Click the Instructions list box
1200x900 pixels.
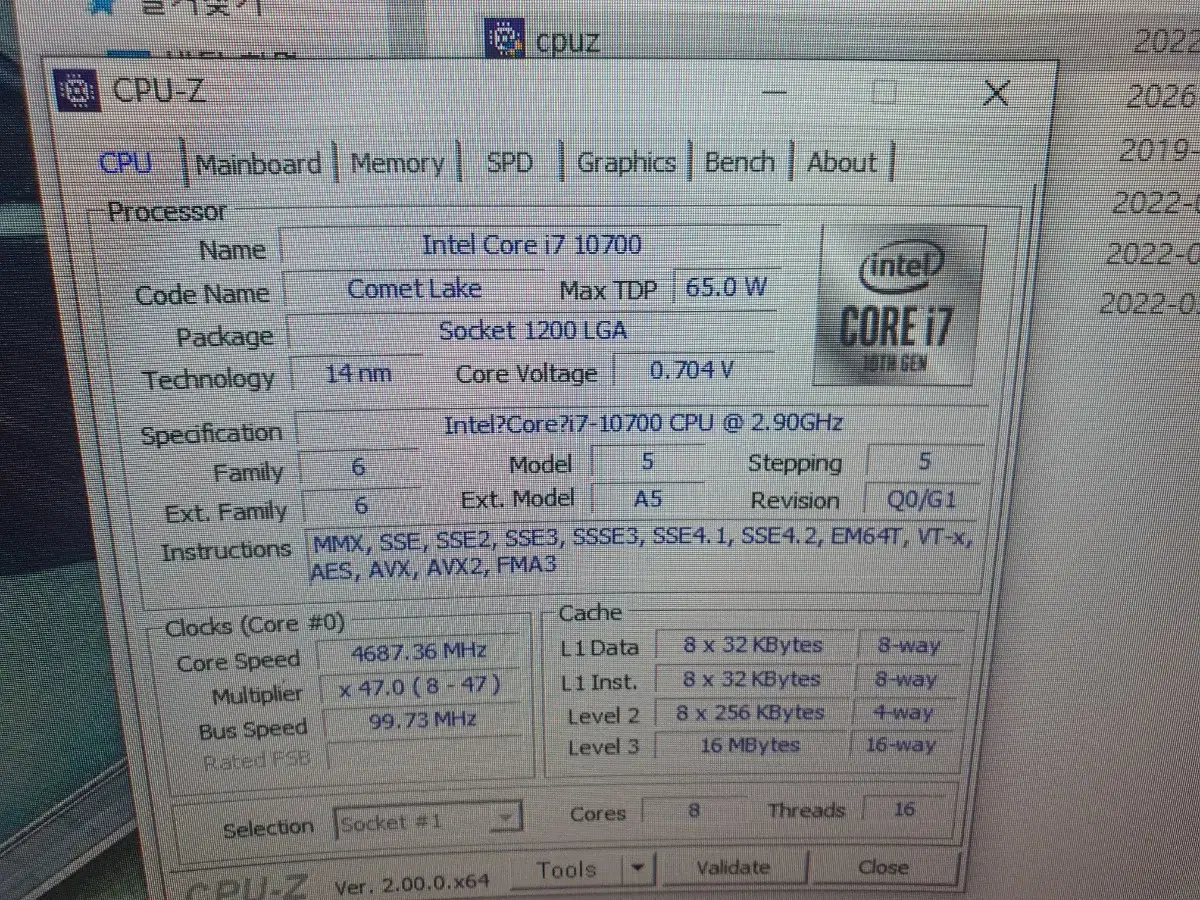click(641, 555)
